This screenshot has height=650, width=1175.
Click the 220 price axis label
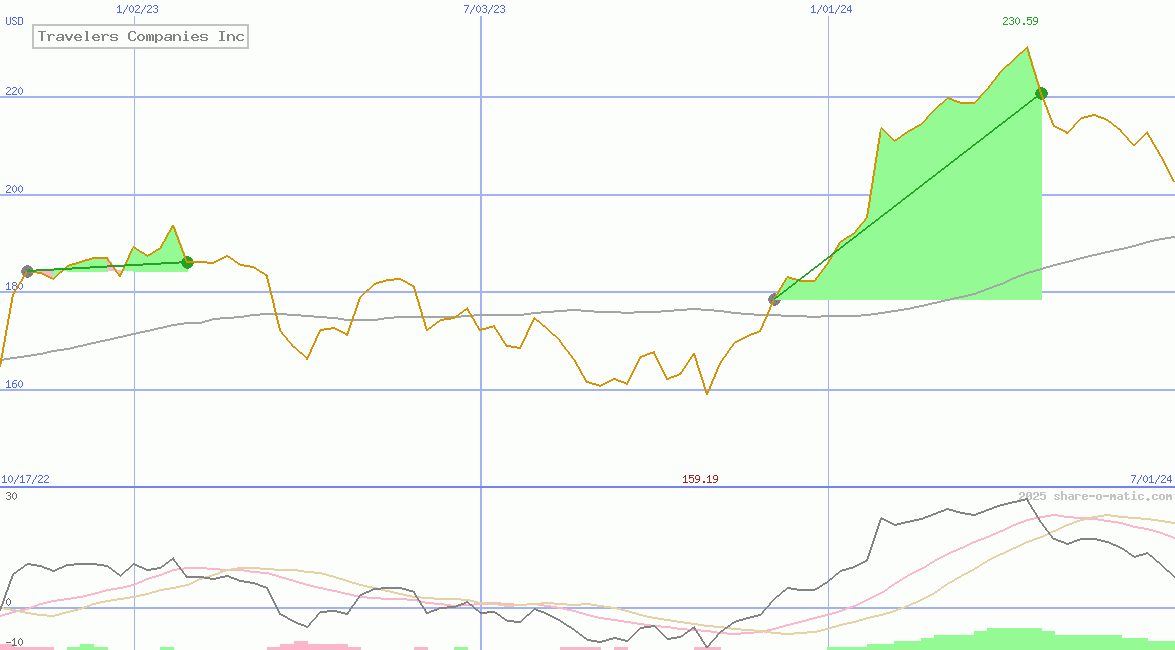coord(13,91)
